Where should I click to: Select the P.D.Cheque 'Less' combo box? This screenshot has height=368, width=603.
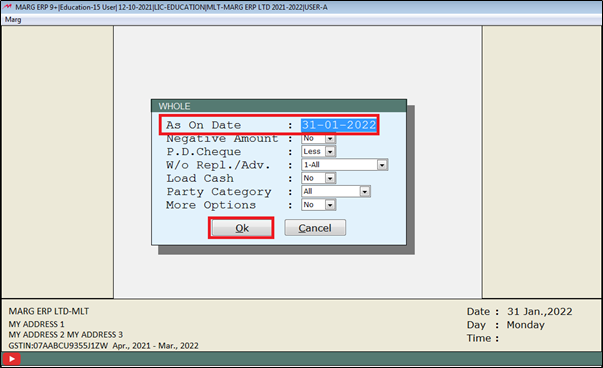coord(318,152)
